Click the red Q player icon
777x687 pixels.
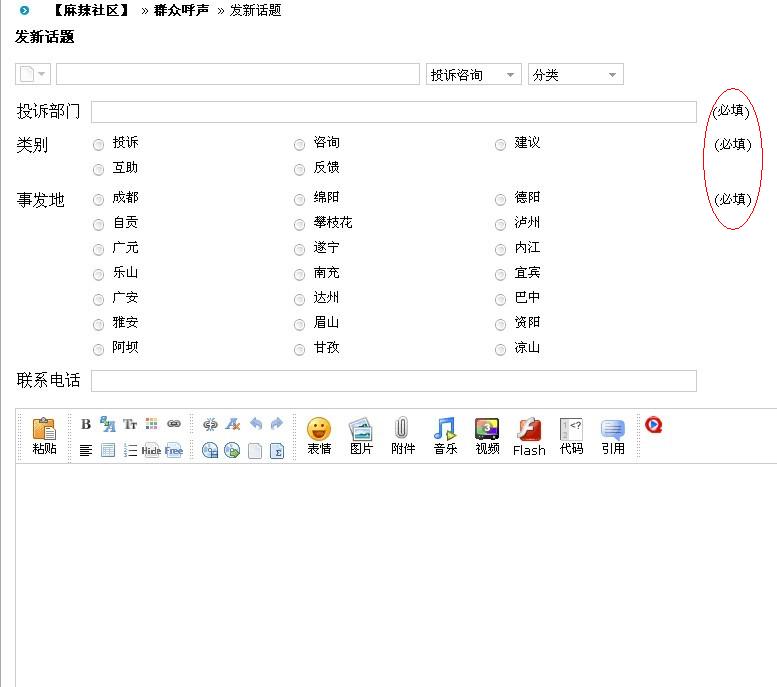654,425
